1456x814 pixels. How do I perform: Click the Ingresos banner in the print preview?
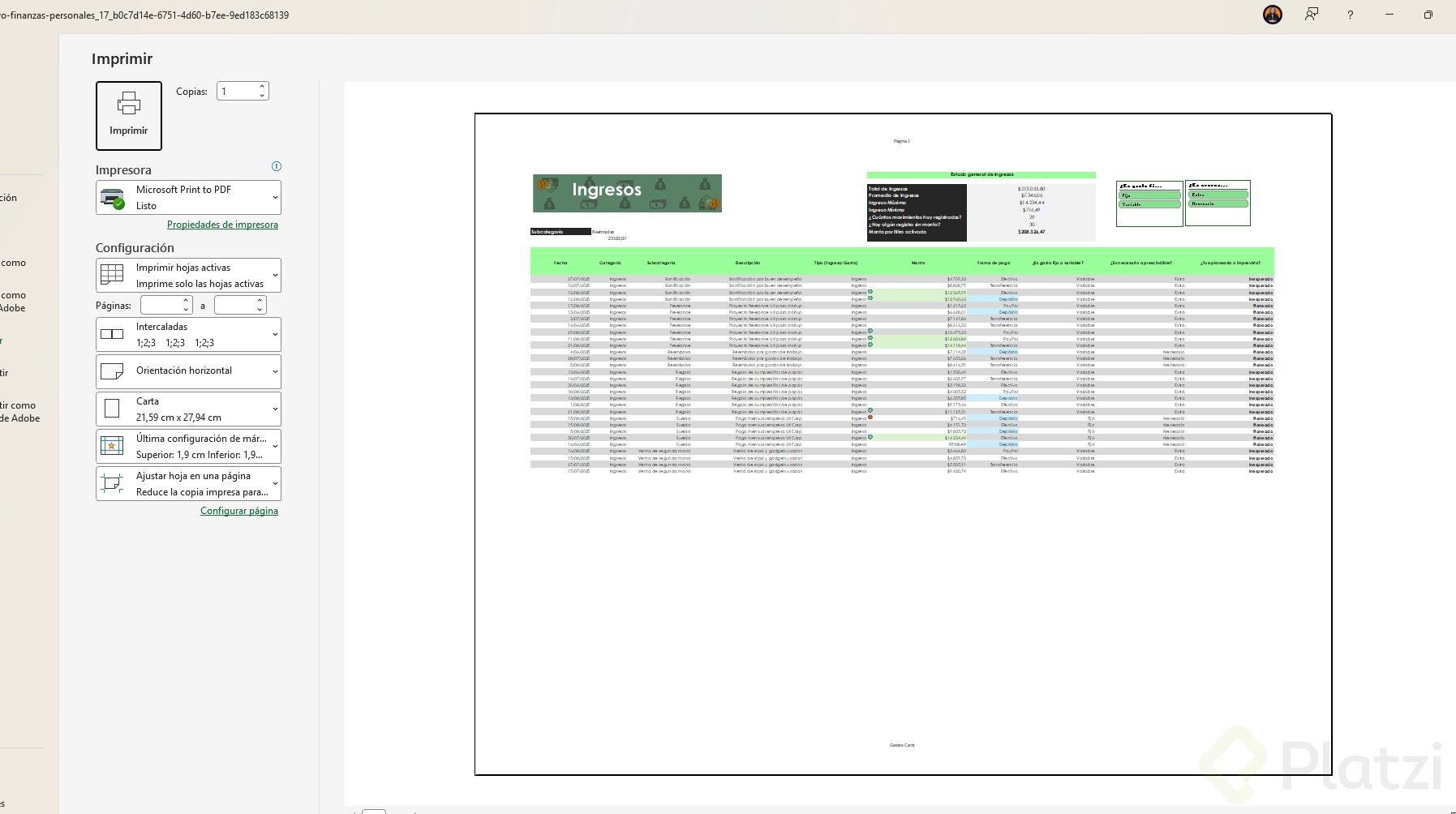coord(627,193)
